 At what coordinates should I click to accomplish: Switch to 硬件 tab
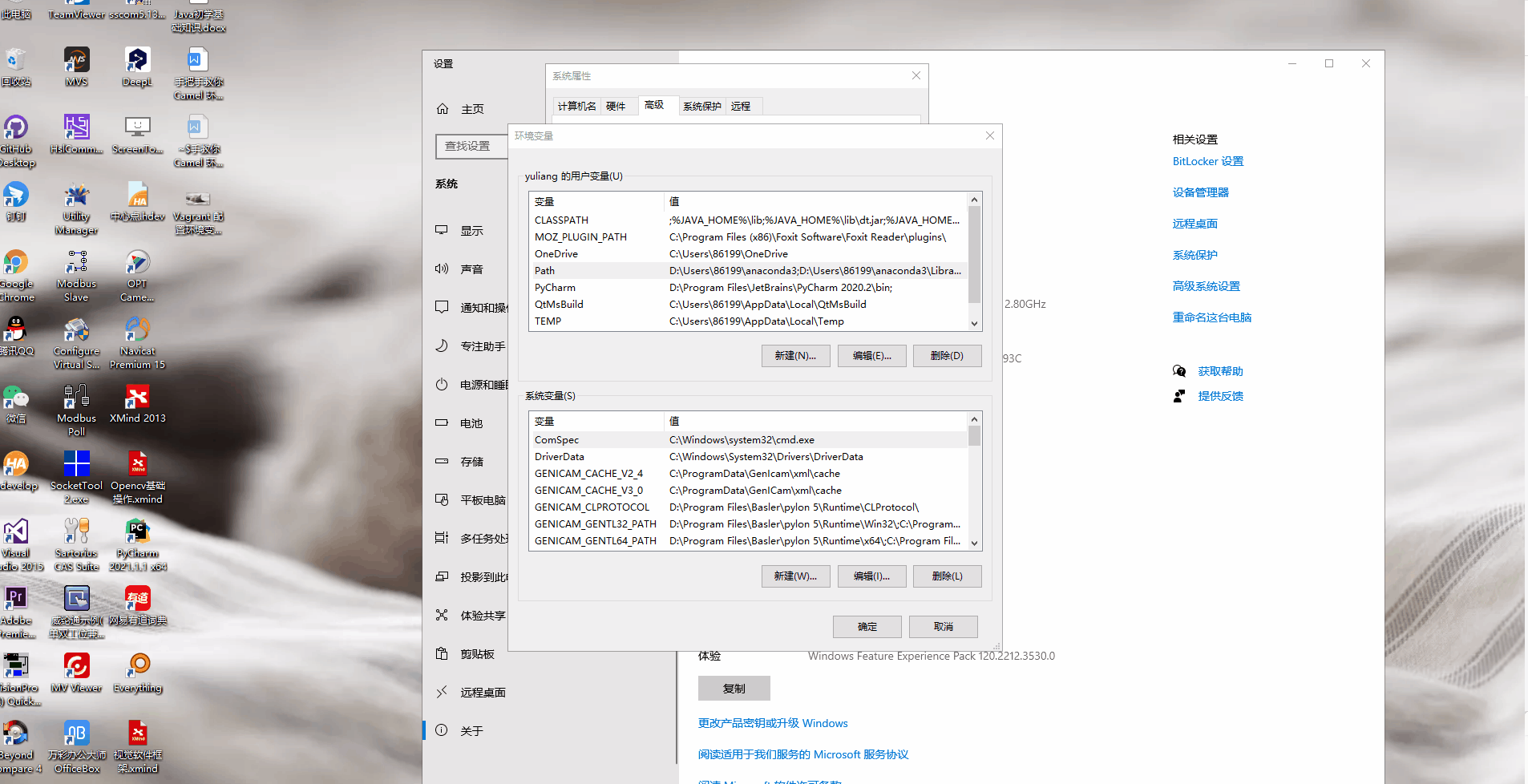pos(616,107)
